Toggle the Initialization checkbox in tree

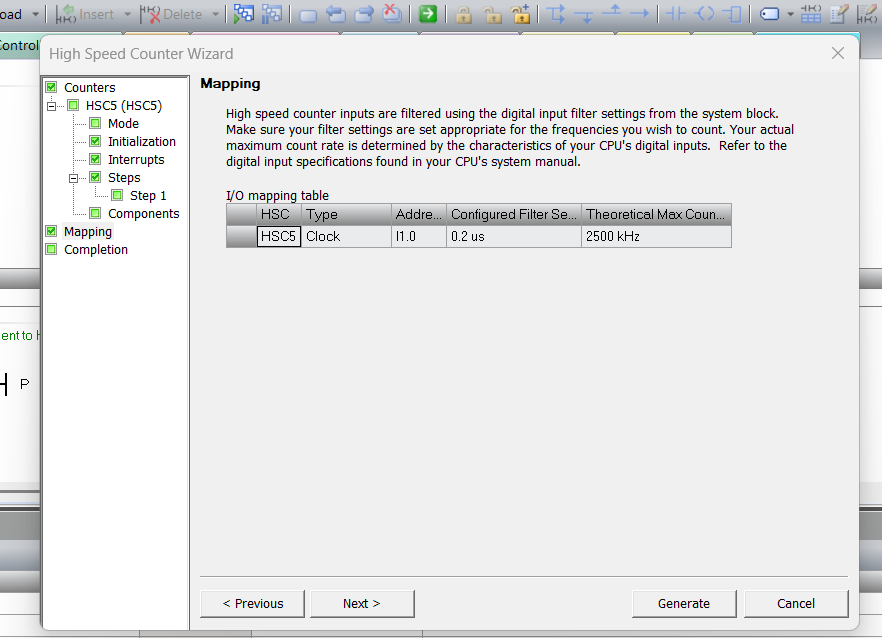coord(95,142)
